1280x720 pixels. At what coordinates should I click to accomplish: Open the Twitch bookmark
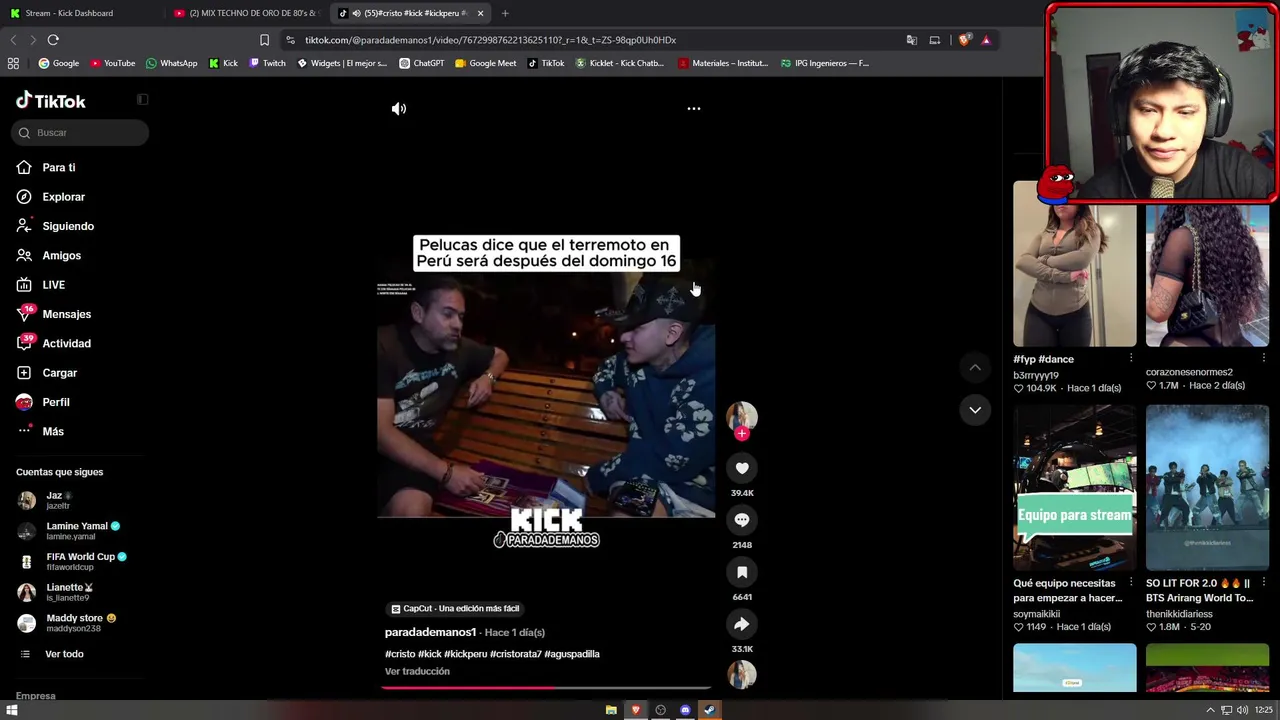click(x=267, y=63)
